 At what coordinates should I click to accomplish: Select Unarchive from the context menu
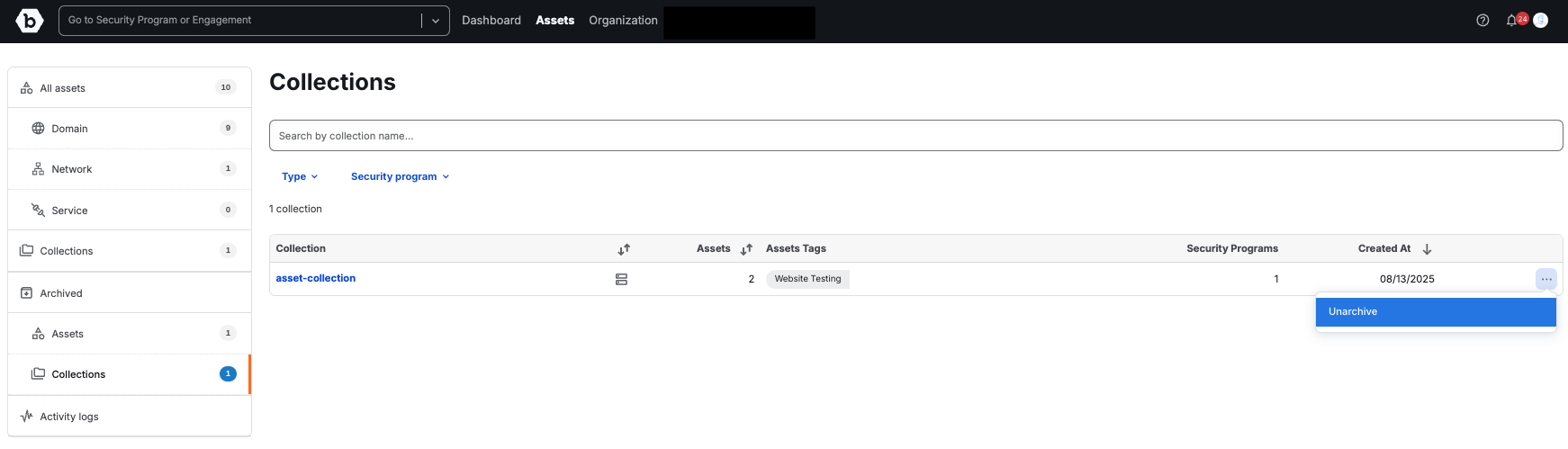[x=1436, y=312]
